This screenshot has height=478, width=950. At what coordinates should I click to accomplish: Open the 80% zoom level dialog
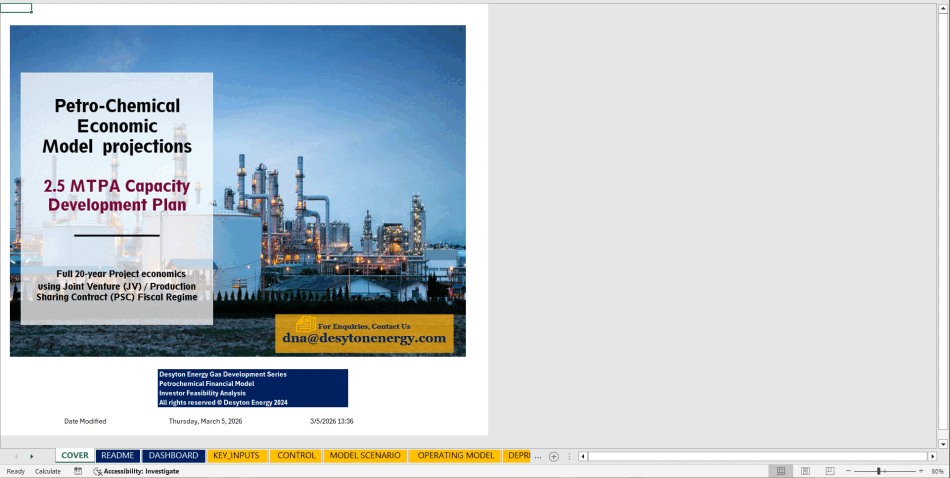point(937,471)
